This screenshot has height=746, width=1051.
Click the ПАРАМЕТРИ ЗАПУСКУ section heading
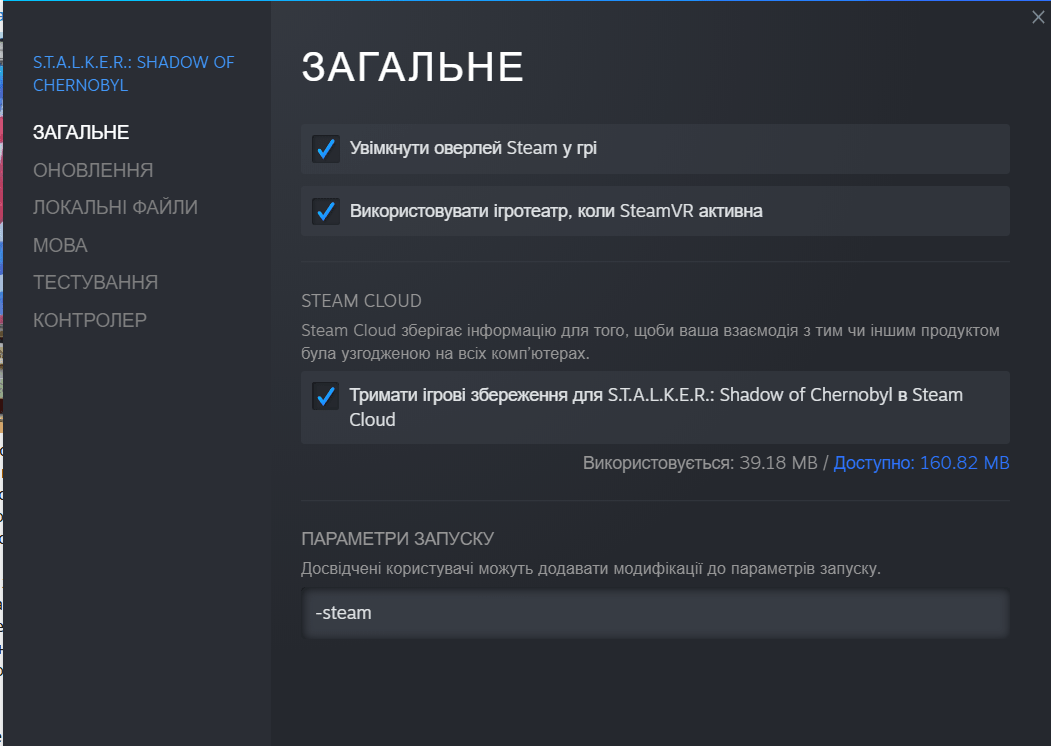click(x=397, y=539)
